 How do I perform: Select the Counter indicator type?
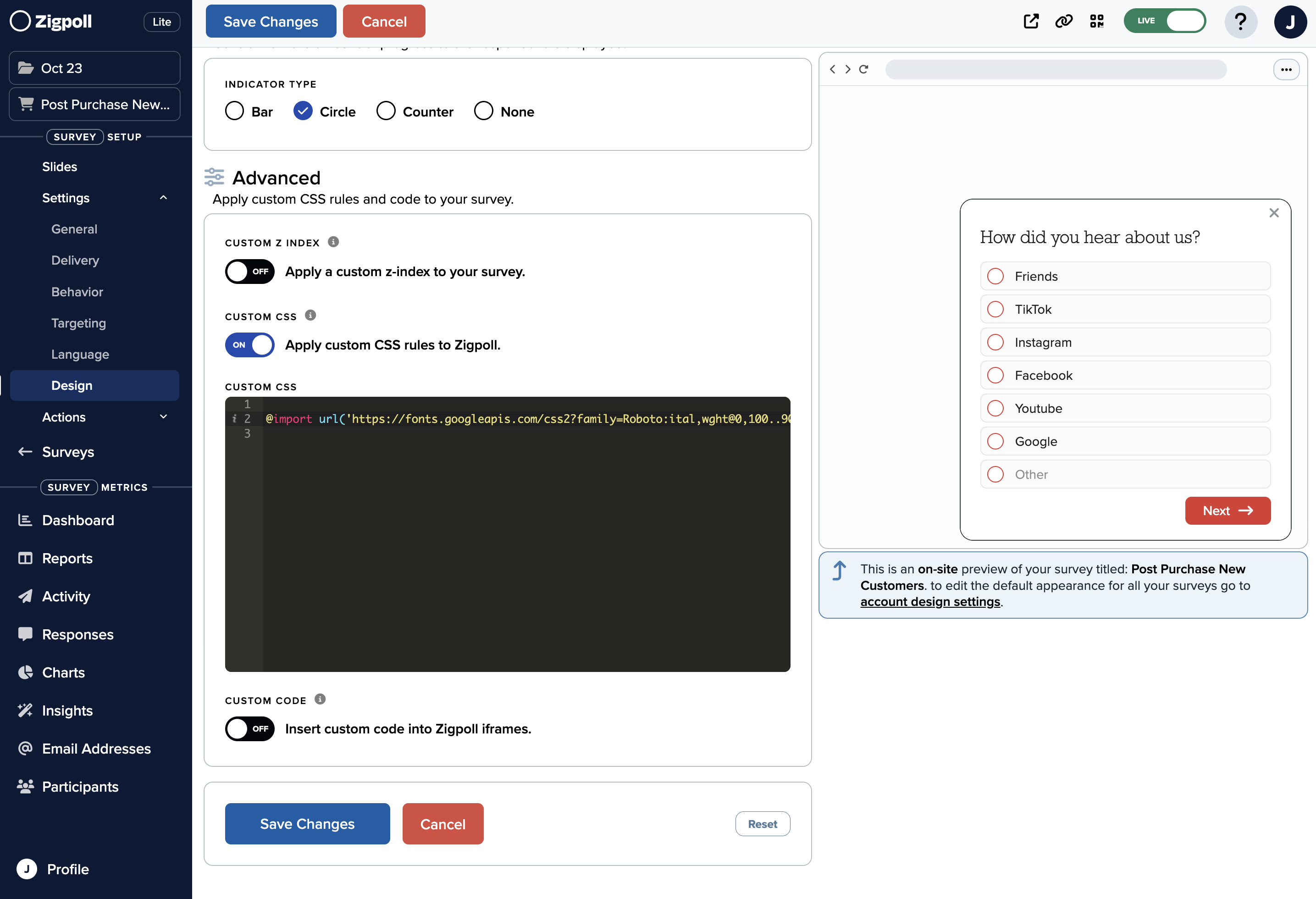[x=386, y=111]
